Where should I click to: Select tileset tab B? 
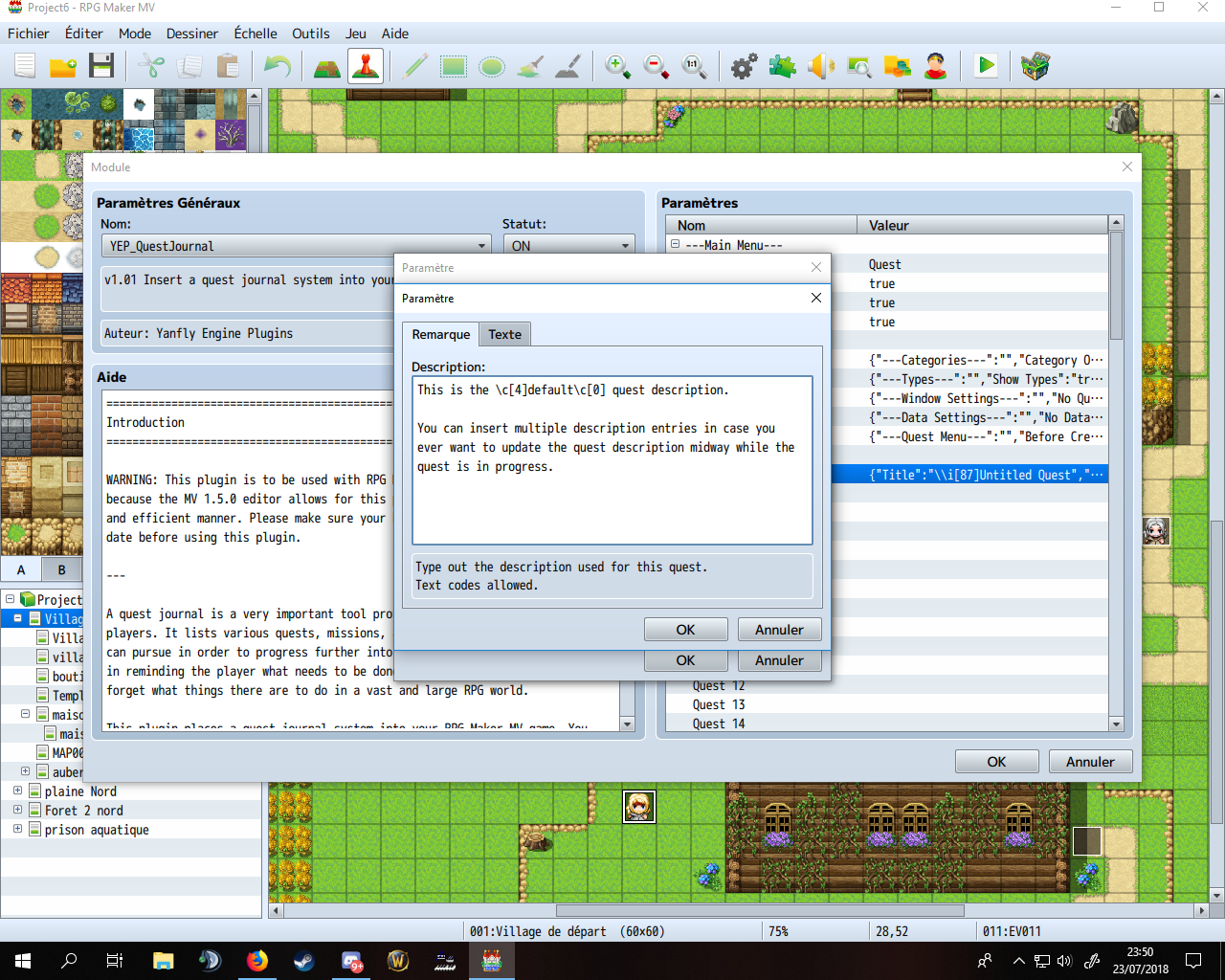pyautogui.click(x=62, y=569)
